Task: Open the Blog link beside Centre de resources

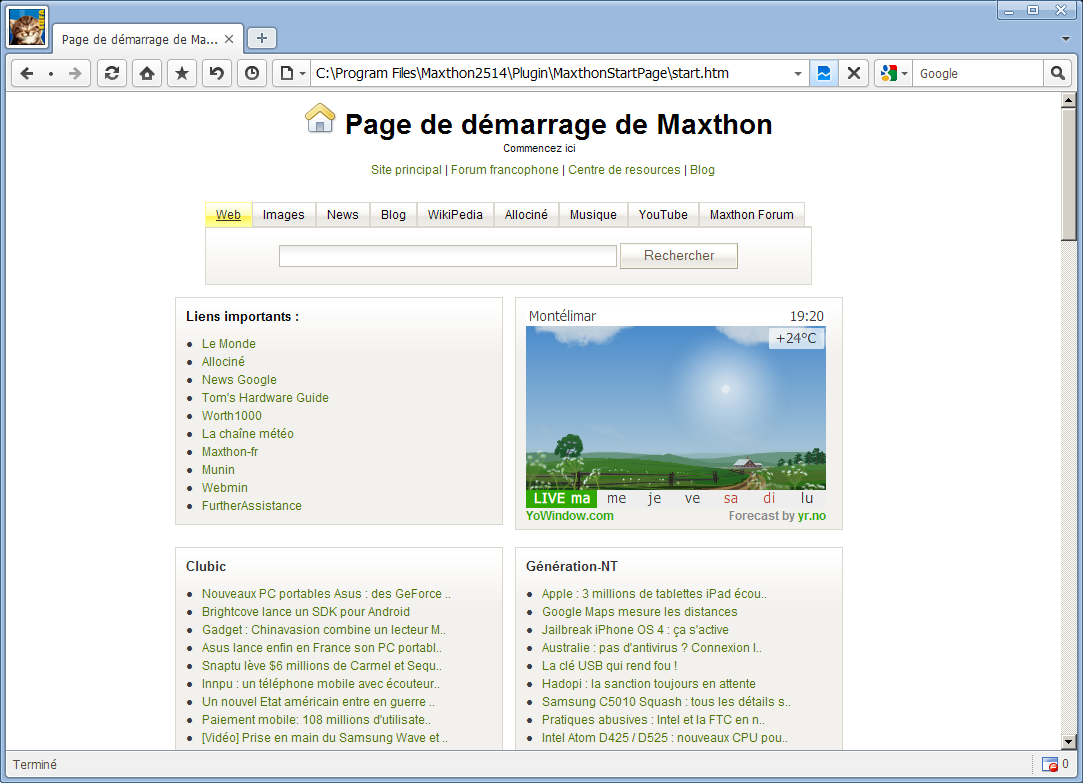Action: point(702,170)
